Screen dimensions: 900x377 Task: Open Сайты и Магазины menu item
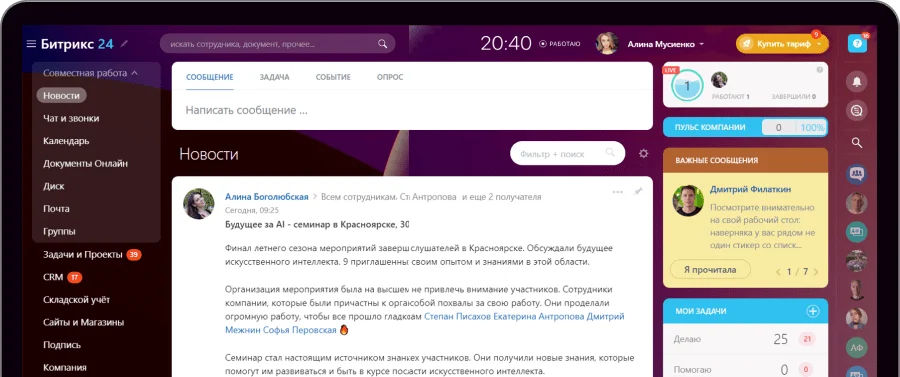pos(84,322)
